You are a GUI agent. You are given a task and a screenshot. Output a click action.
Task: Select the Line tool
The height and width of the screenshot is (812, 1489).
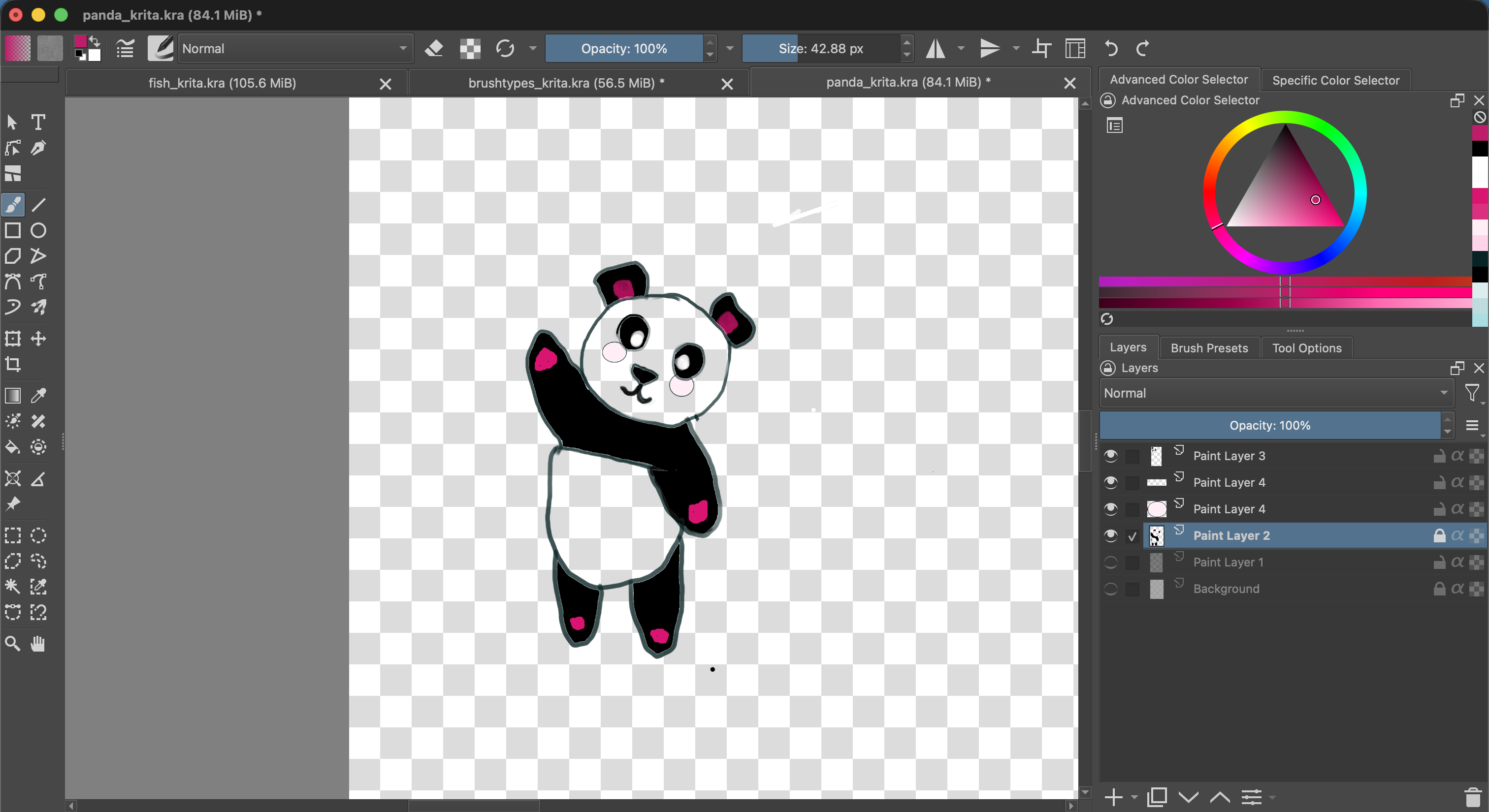[38, 205]
